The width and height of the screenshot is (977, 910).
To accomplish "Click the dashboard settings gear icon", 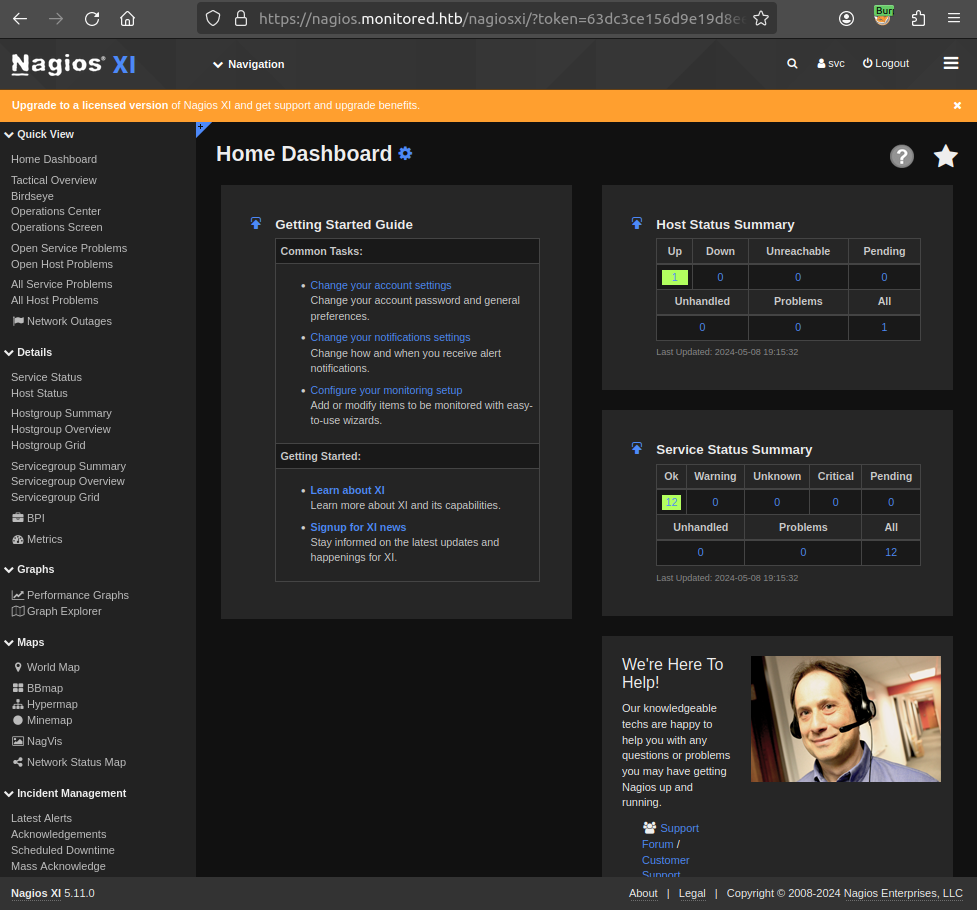I will 405,154.
